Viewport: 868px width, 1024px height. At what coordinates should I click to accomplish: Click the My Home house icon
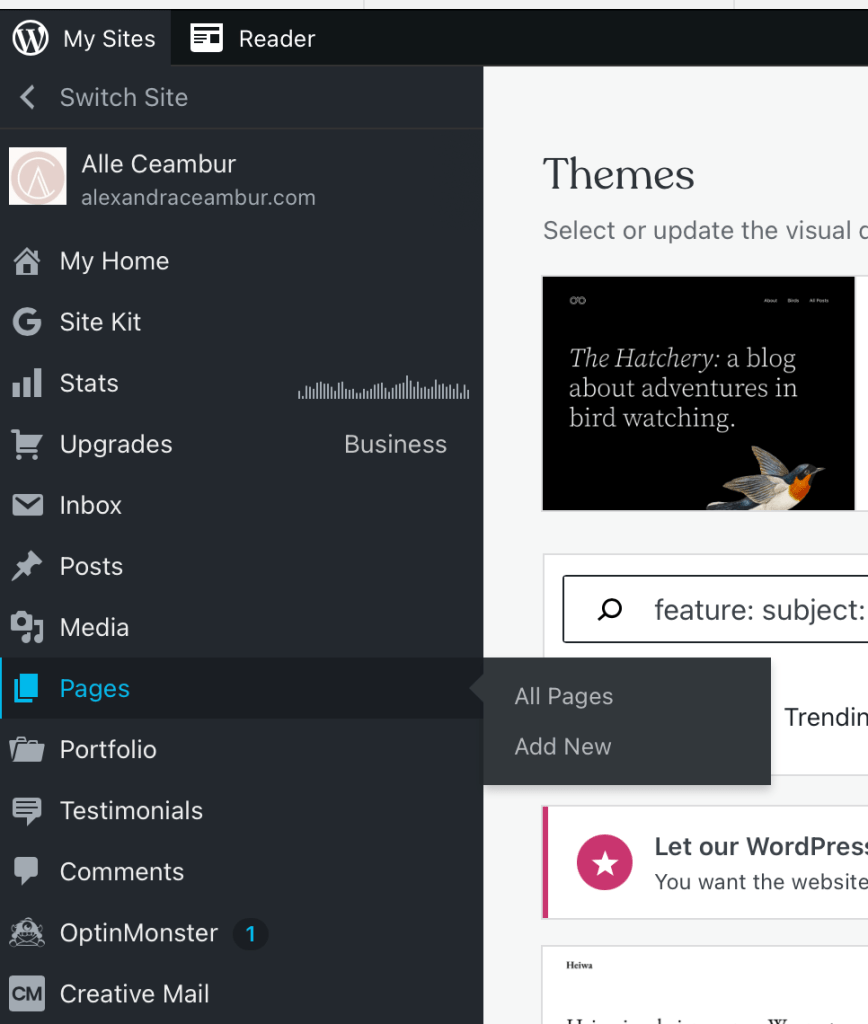(27, 262)
